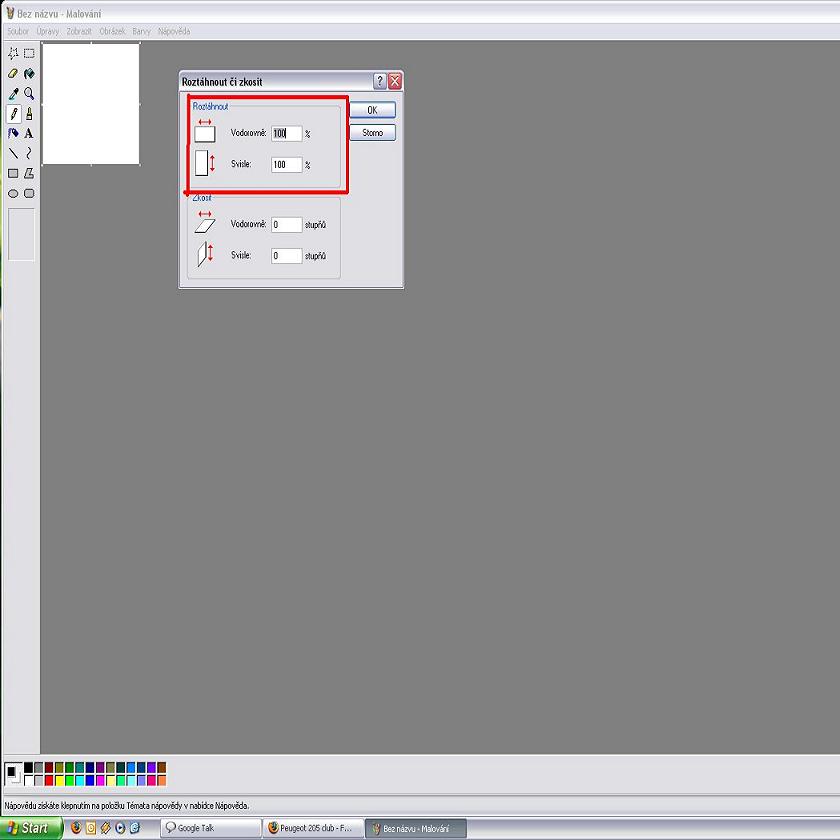Pick the red color swatch
The width and height of the screenshot is (840, 840).
(49, 780)
